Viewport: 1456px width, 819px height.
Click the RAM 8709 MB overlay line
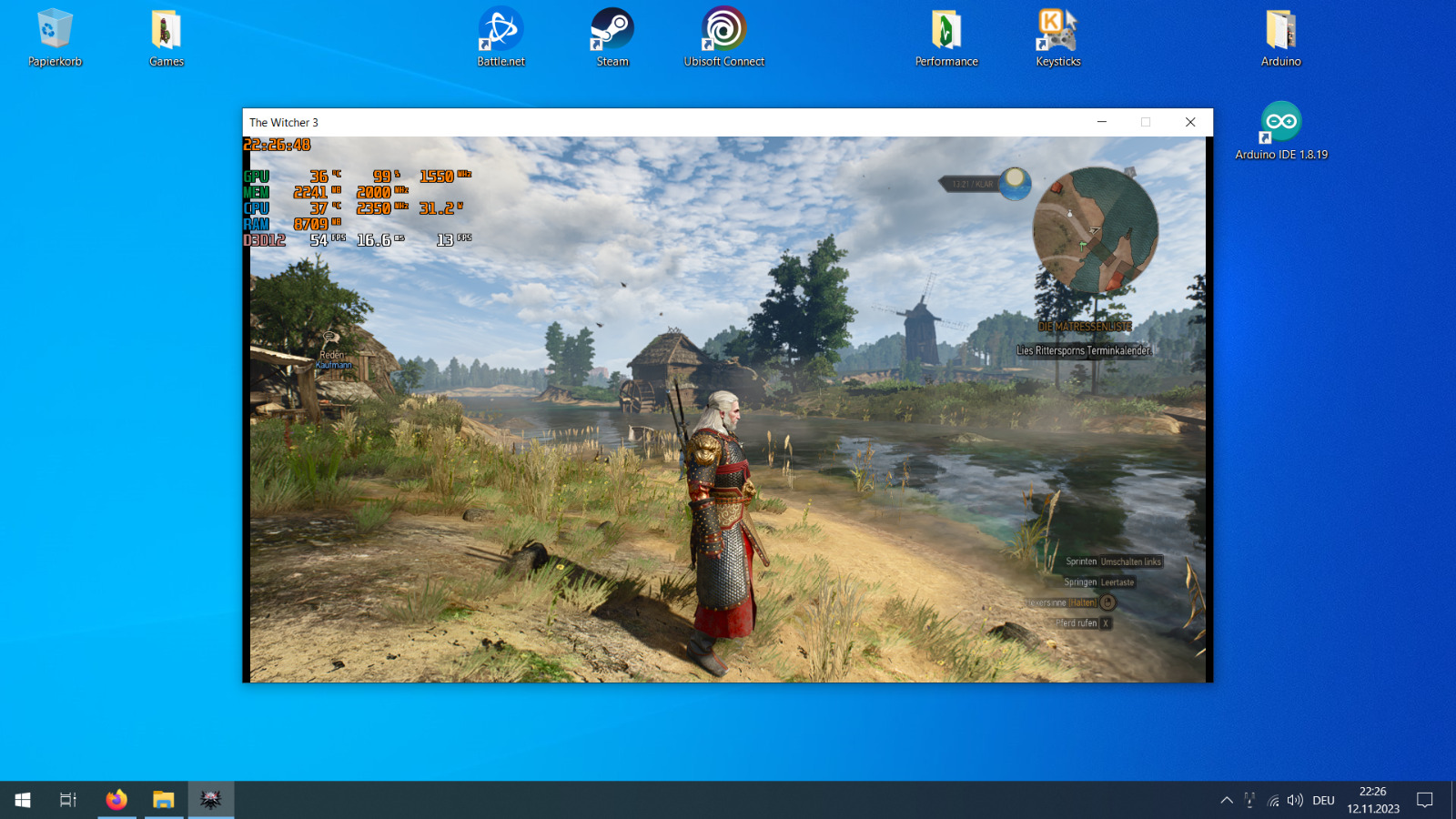tap(292, 224)
